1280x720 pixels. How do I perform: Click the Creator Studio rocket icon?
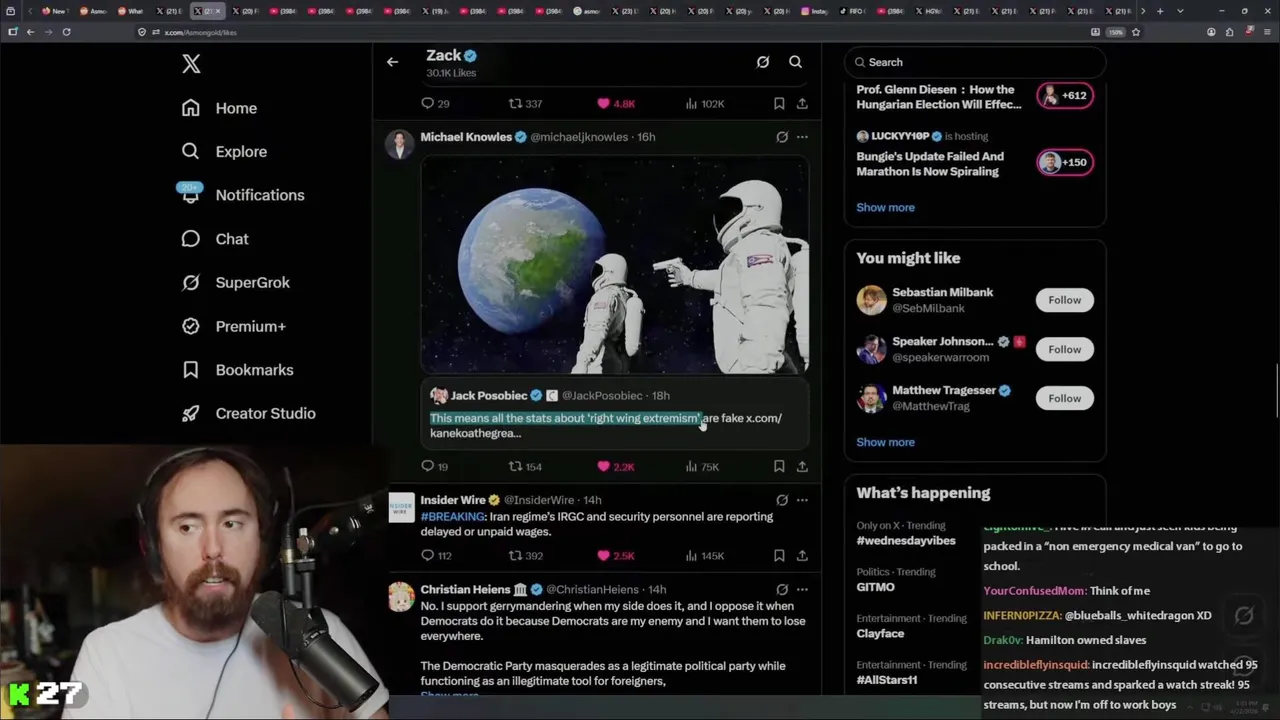point(191,413)
